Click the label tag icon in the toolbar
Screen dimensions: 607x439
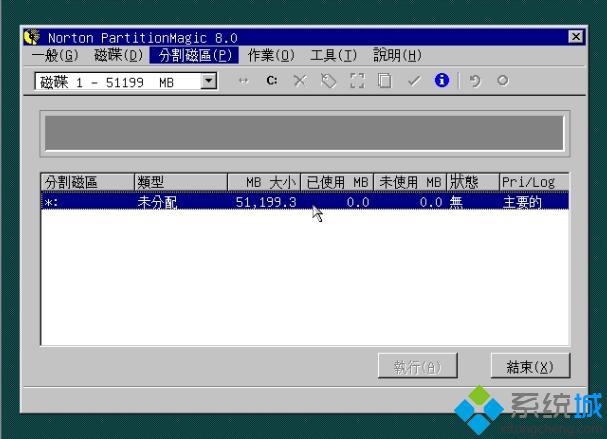tap(328, 81)
